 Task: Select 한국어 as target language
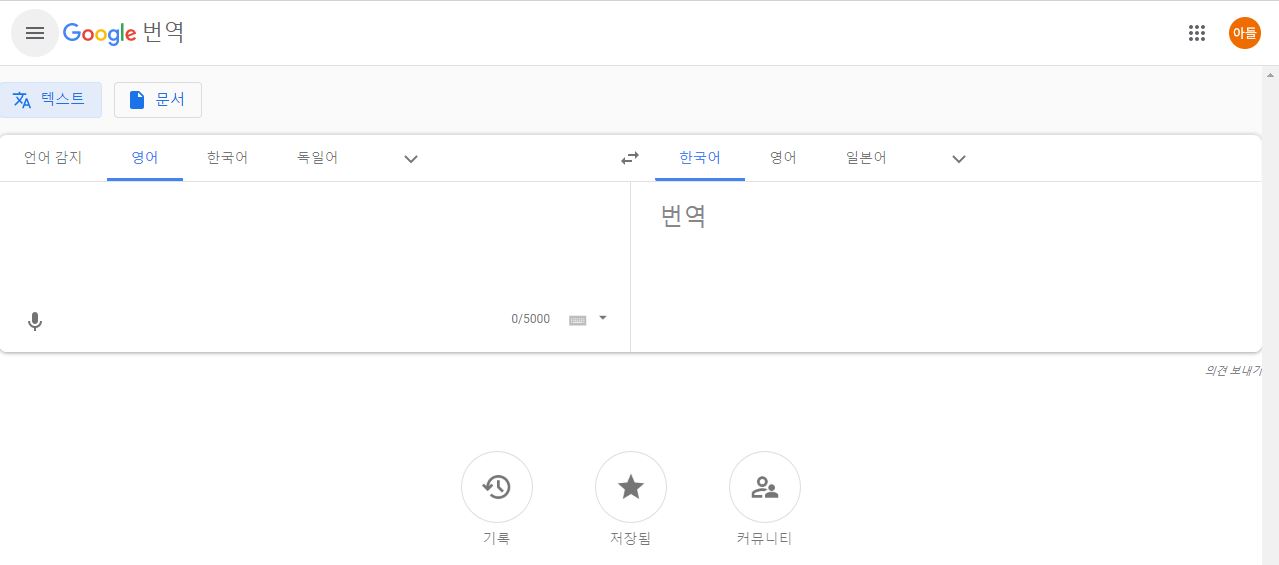(700, 158)
